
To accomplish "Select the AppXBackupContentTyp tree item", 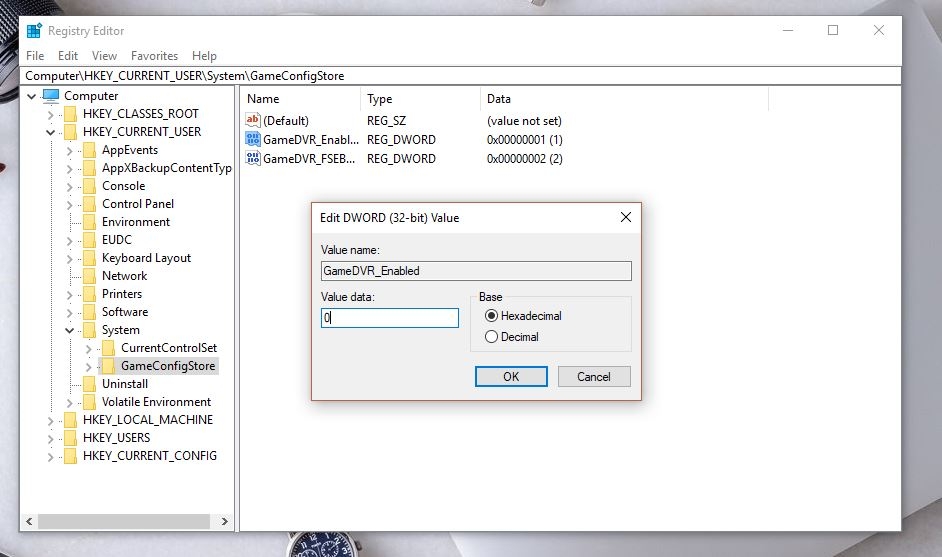I will coord(166,168).
